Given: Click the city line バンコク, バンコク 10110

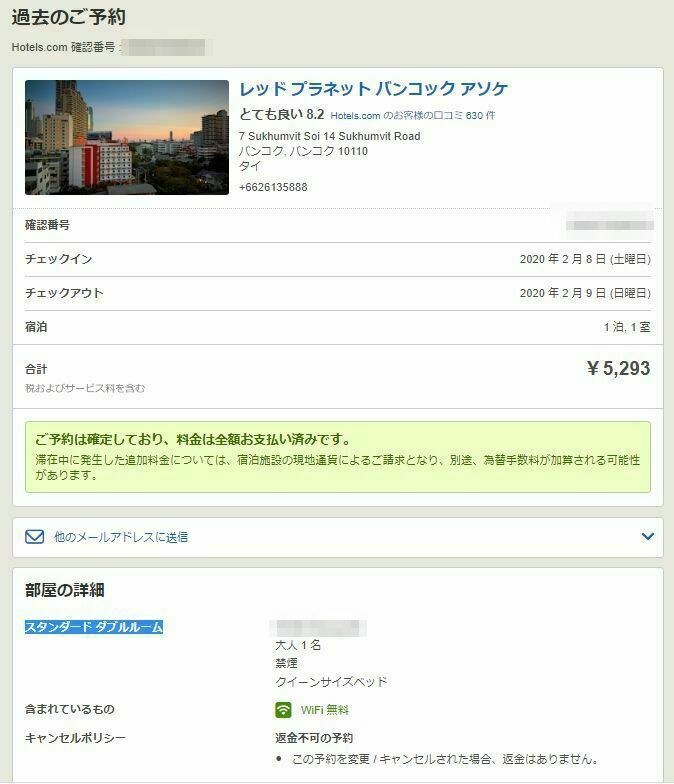Looking at the screenshot, I should click(x=303, y=151).
